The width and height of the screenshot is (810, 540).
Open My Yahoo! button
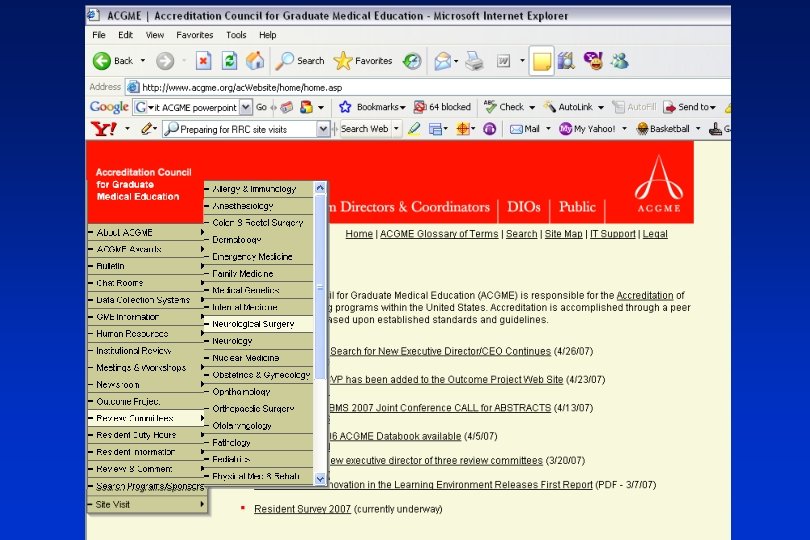(x=587, y=129)
